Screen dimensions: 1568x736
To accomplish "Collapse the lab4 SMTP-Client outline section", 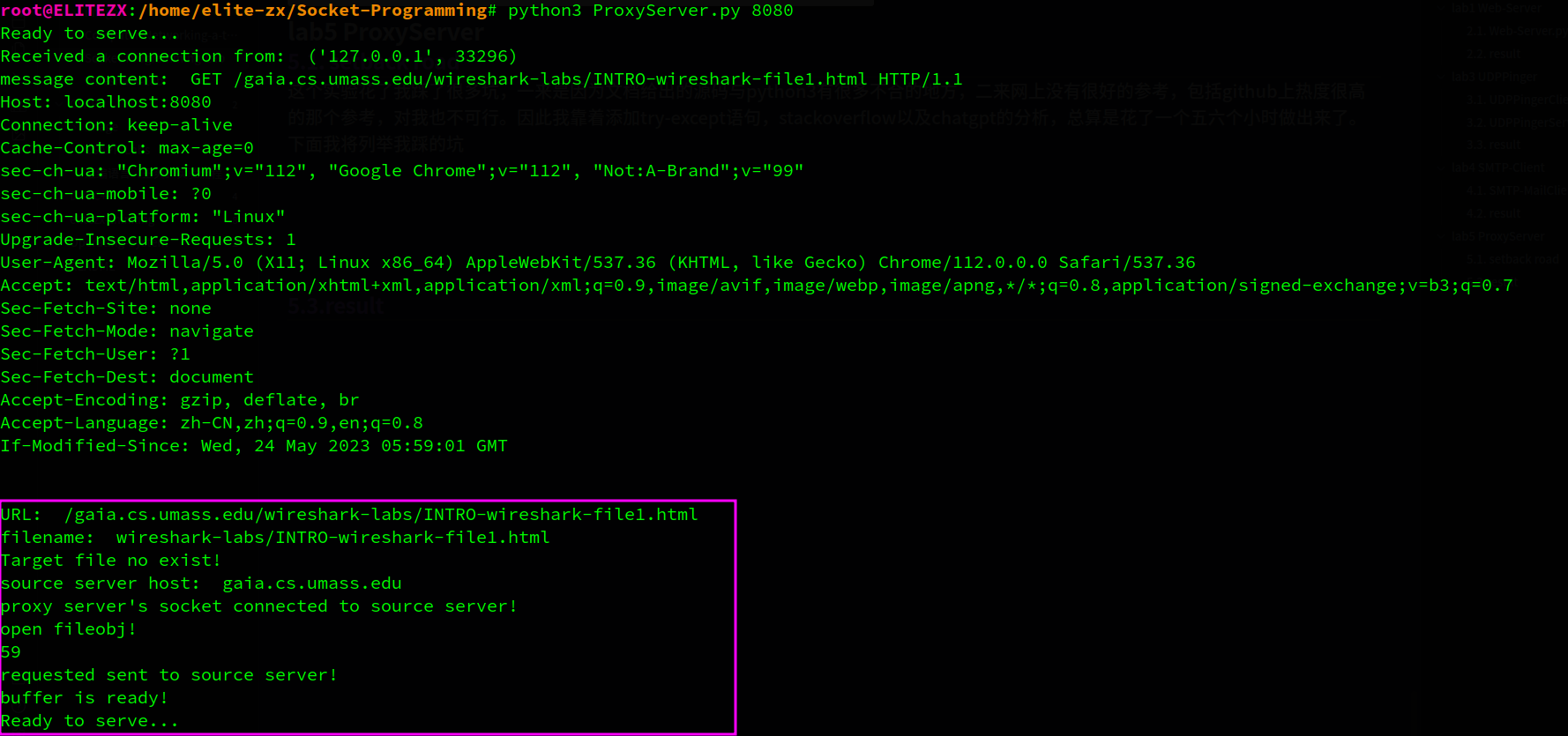I will pos(1500,167).
